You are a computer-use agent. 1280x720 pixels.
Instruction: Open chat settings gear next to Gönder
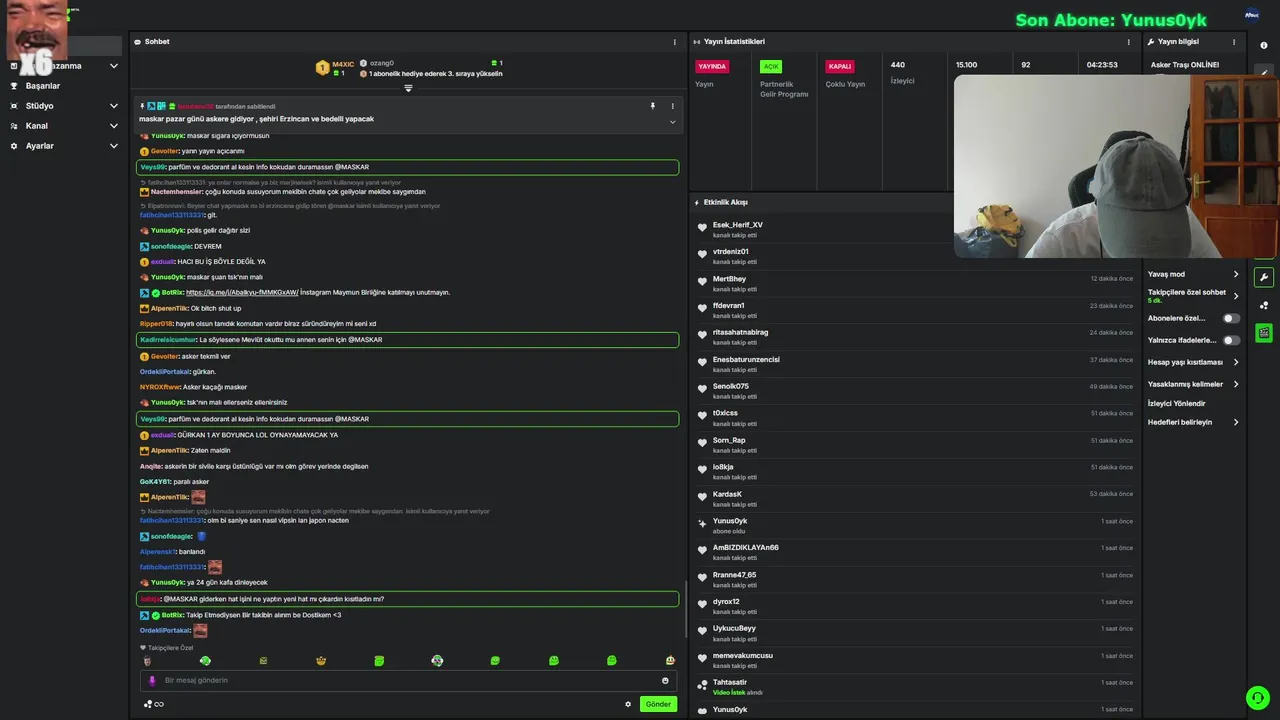coord(628,704)
